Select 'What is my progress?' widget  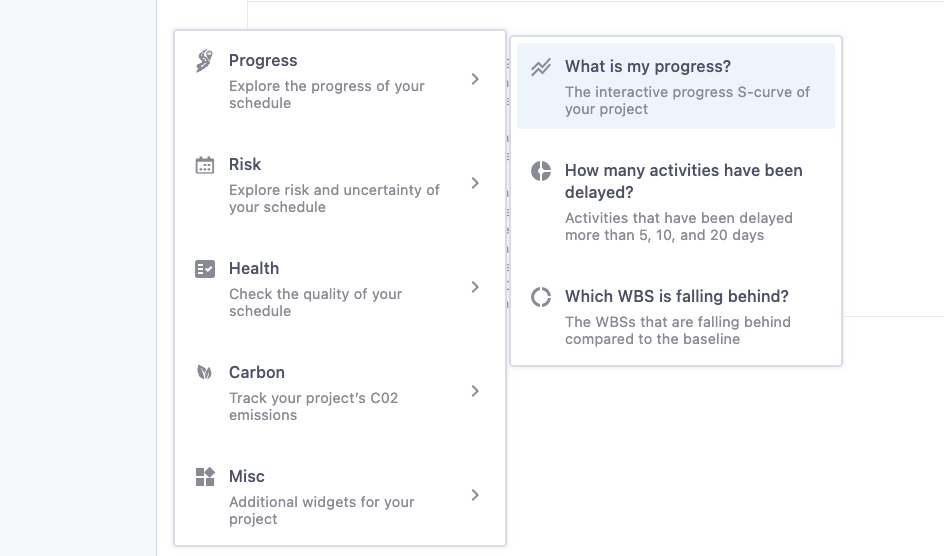click(x=675, y=86)
